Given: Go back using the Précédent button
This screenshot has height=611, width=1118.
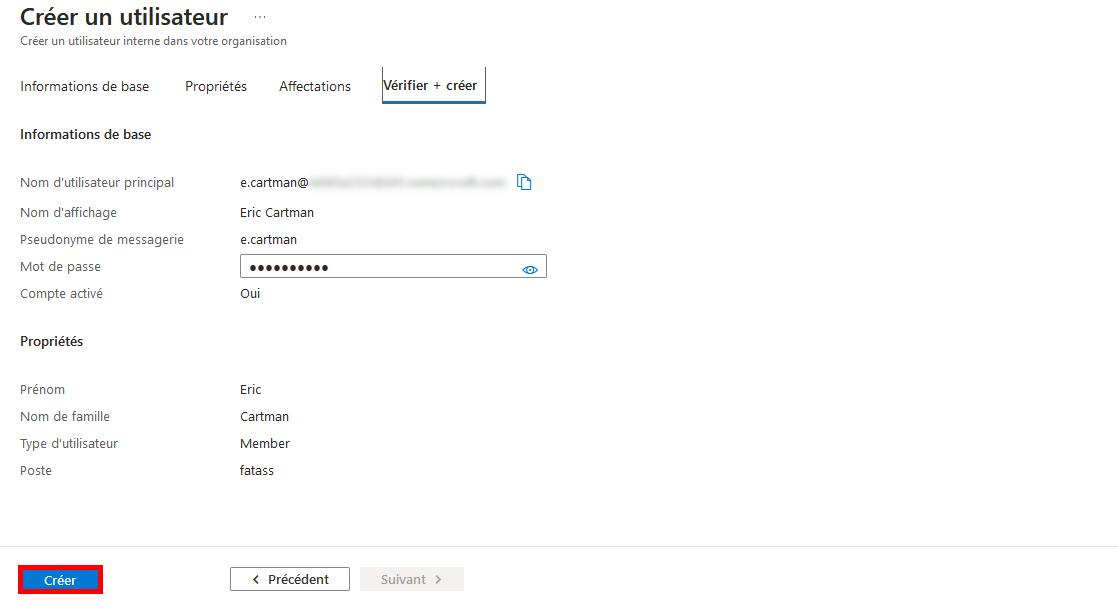Looking at the screenshot, I should 290,579.
